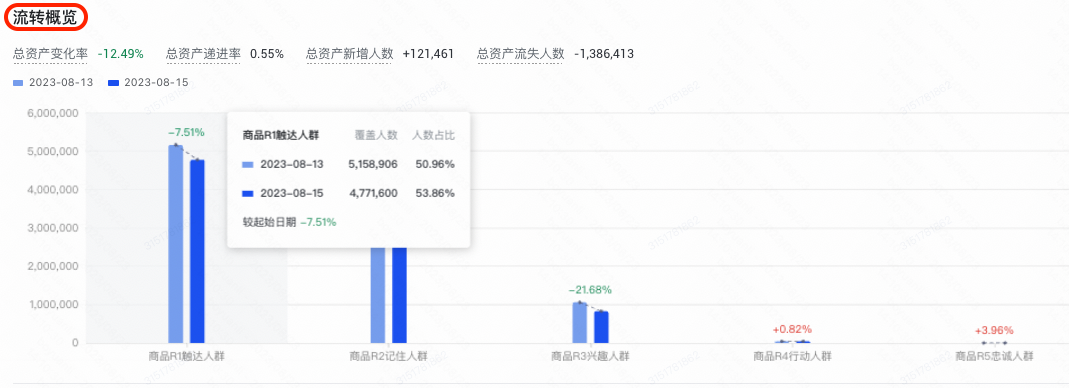The width and height of the screenshot is (1069, 388).
Task: Click the 总资产递进率 metric label
Action: pos(203,54)
